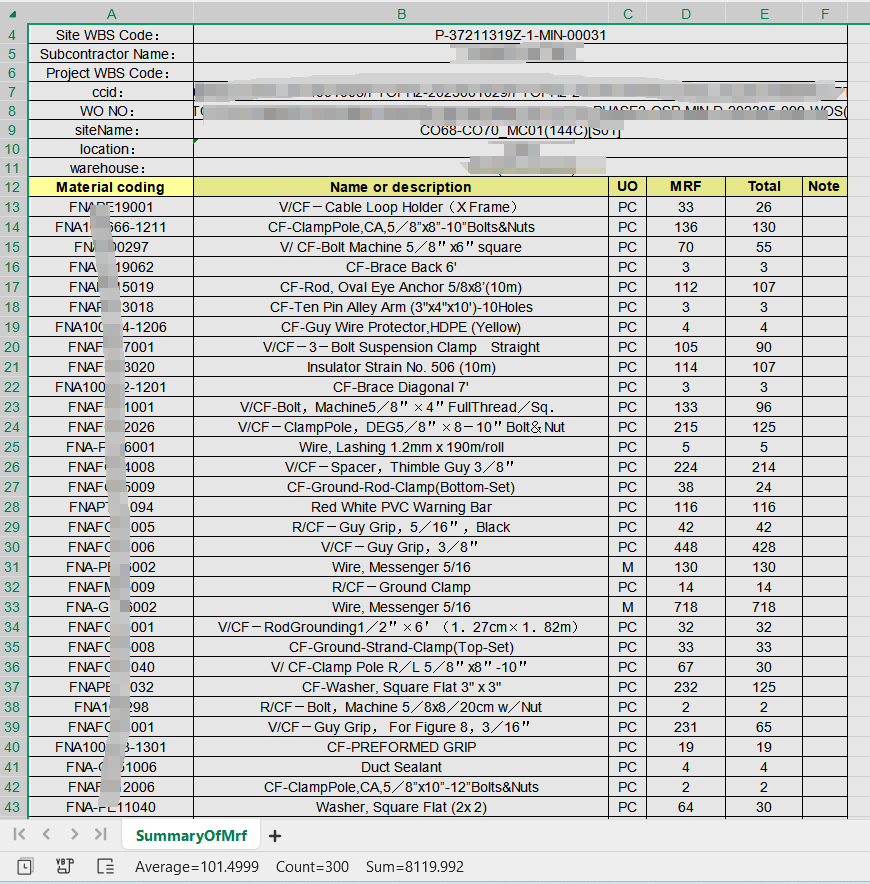
Task: Click the MRF header cell
Action: pyautogui.click(x=686, y=187)
